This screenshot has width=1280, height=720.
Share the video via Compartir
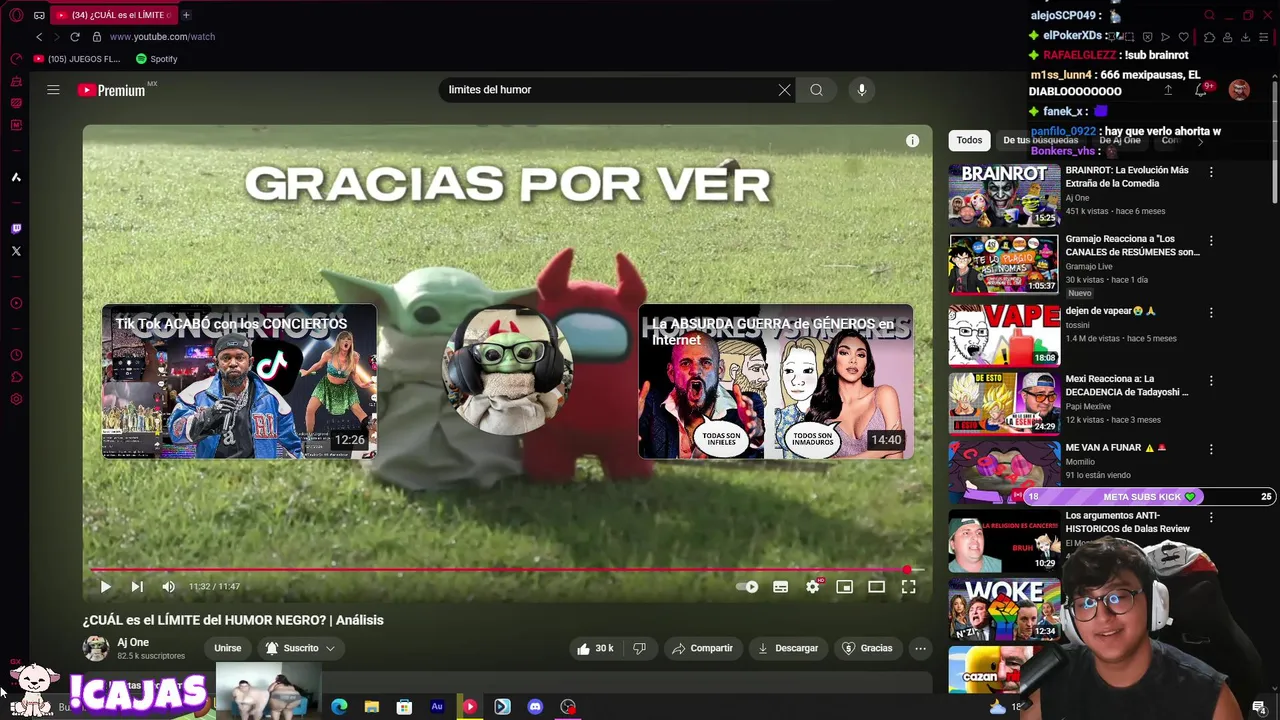pyautogui.click(x=702, y=648)
